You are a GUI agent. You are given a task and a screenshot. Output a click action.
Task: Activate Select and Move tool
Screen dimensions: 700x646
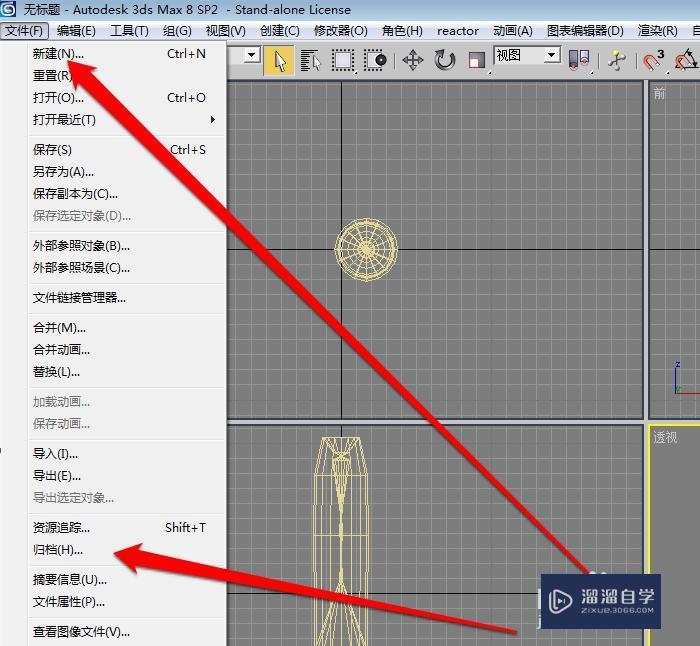[413, 60]
